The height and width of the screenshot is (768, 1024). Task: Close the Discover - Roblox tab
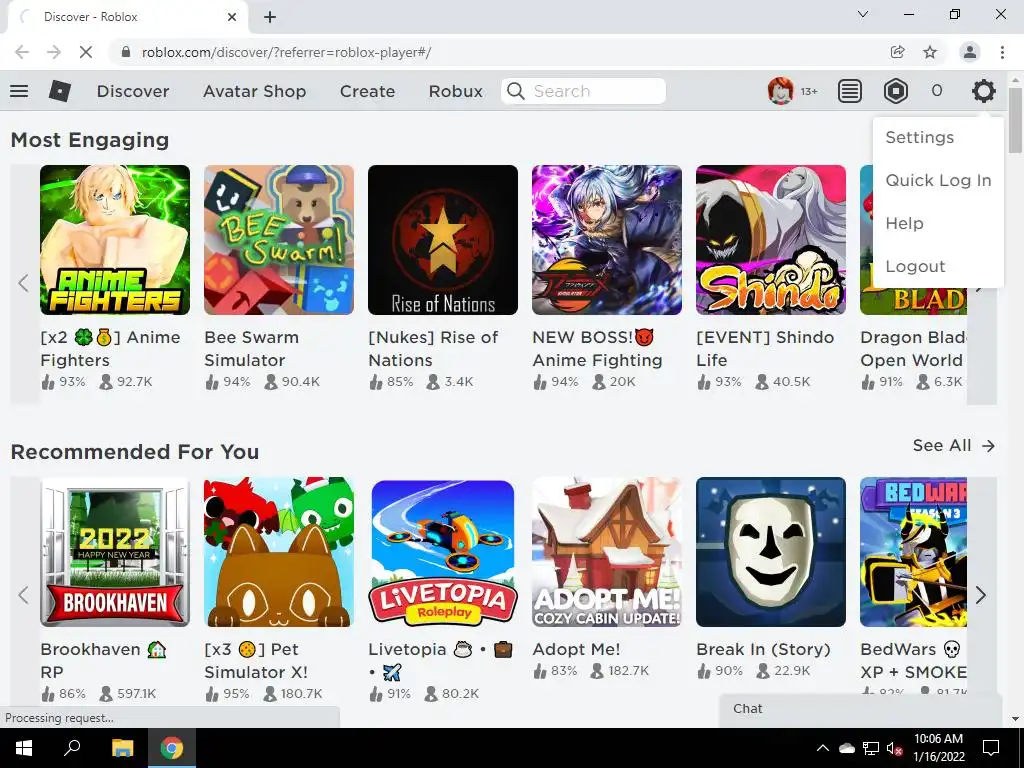tap(232, 17)
